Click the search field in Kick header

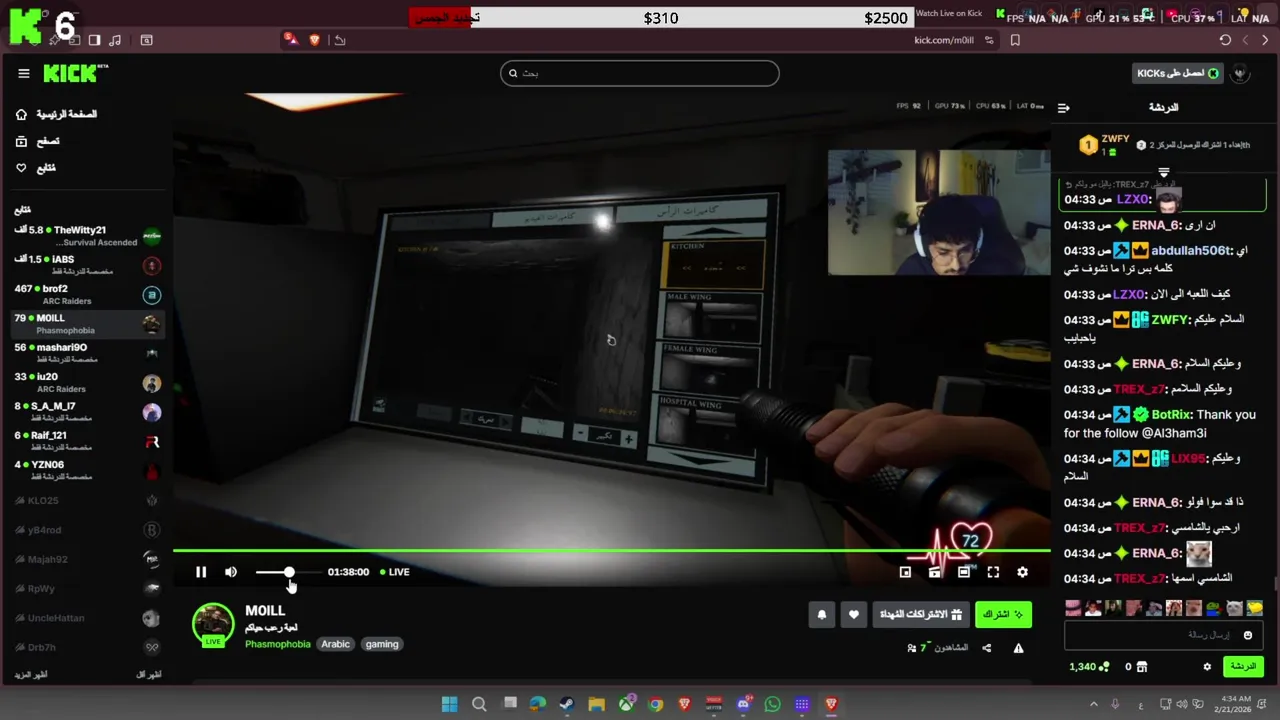pyautogui.click(x=640, y=73)
